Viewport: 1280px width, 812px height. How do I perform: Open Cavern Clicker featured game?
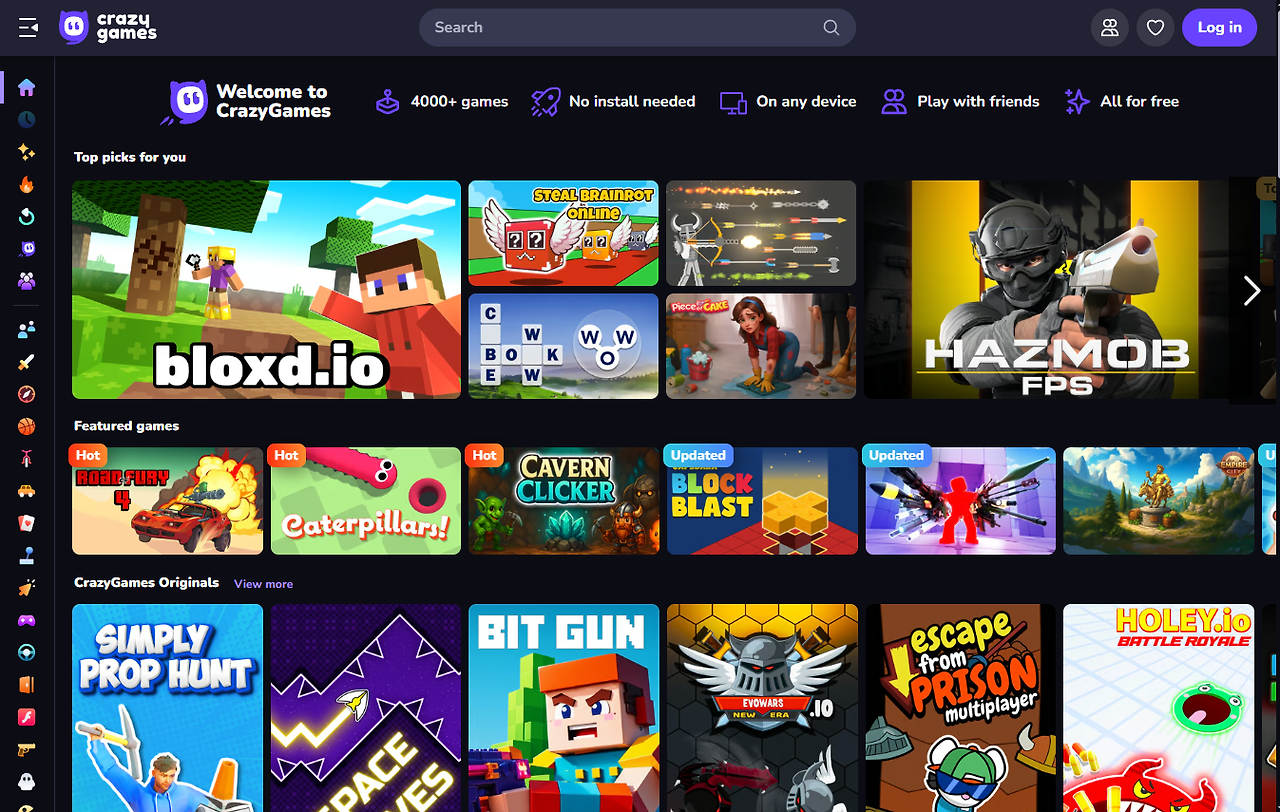tap(564, 501)
